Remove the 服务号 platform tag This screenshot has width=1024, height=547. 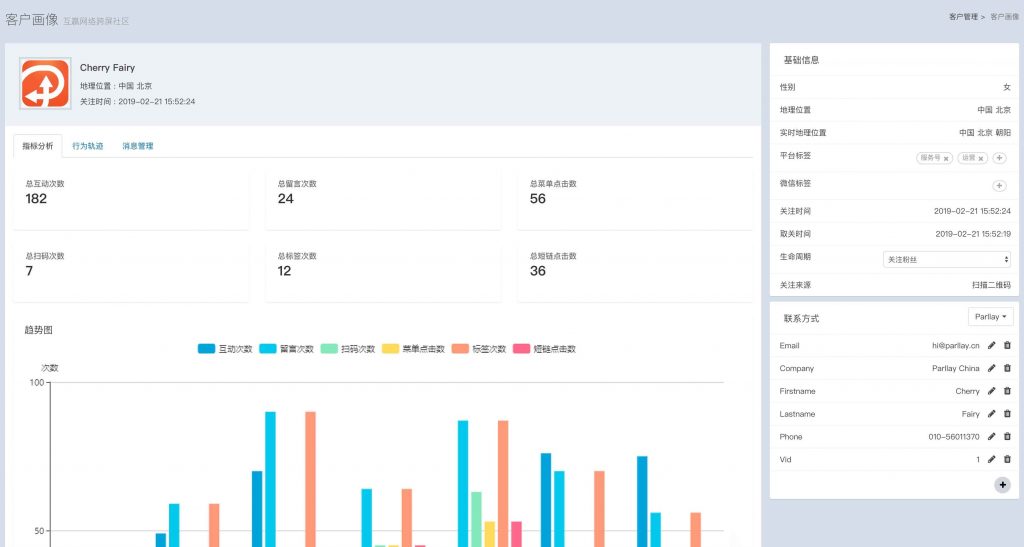click(x=946, y=159)
